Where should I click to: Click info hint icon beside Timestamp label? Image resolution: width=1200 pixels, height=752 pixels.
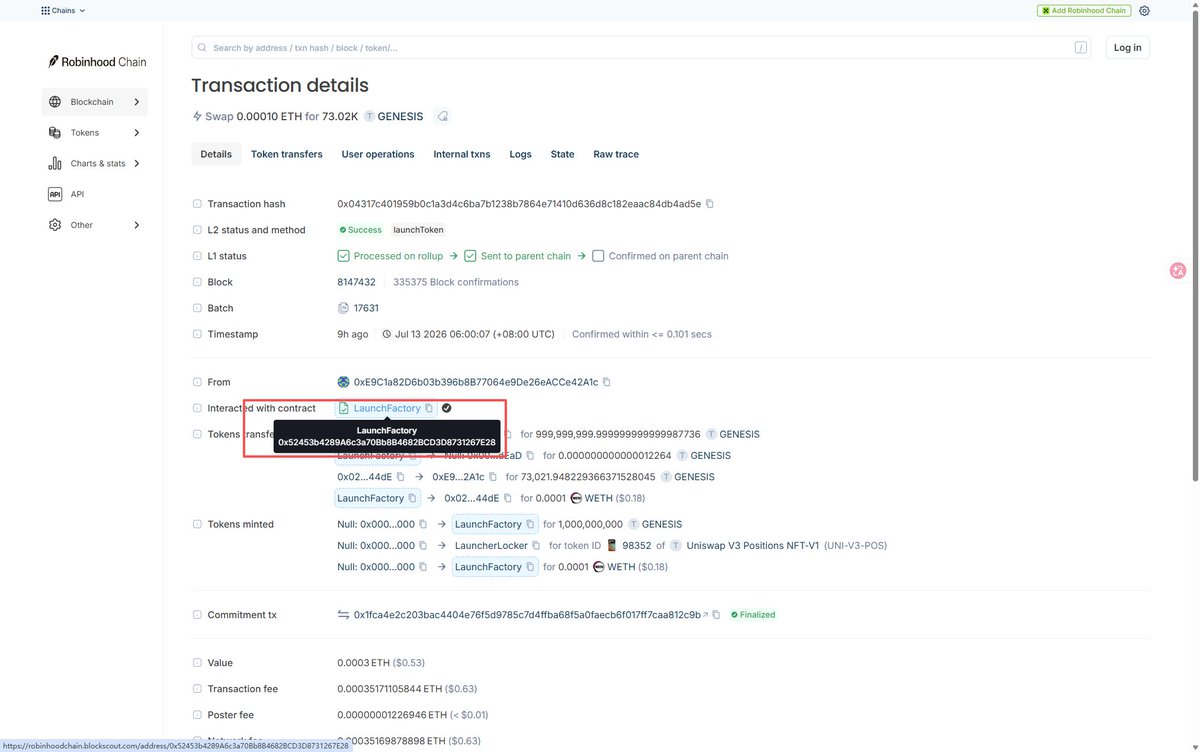pos(197,334)
